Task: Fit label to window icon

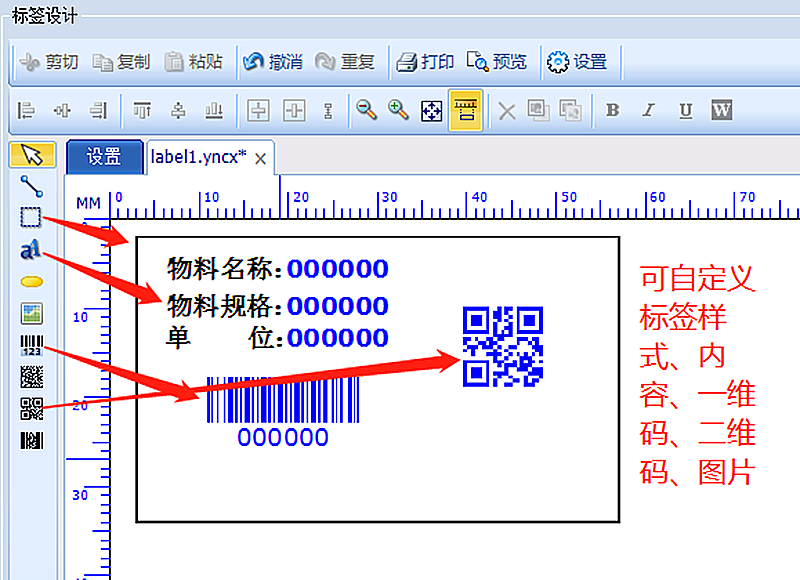Action: [x=431, y=111]
